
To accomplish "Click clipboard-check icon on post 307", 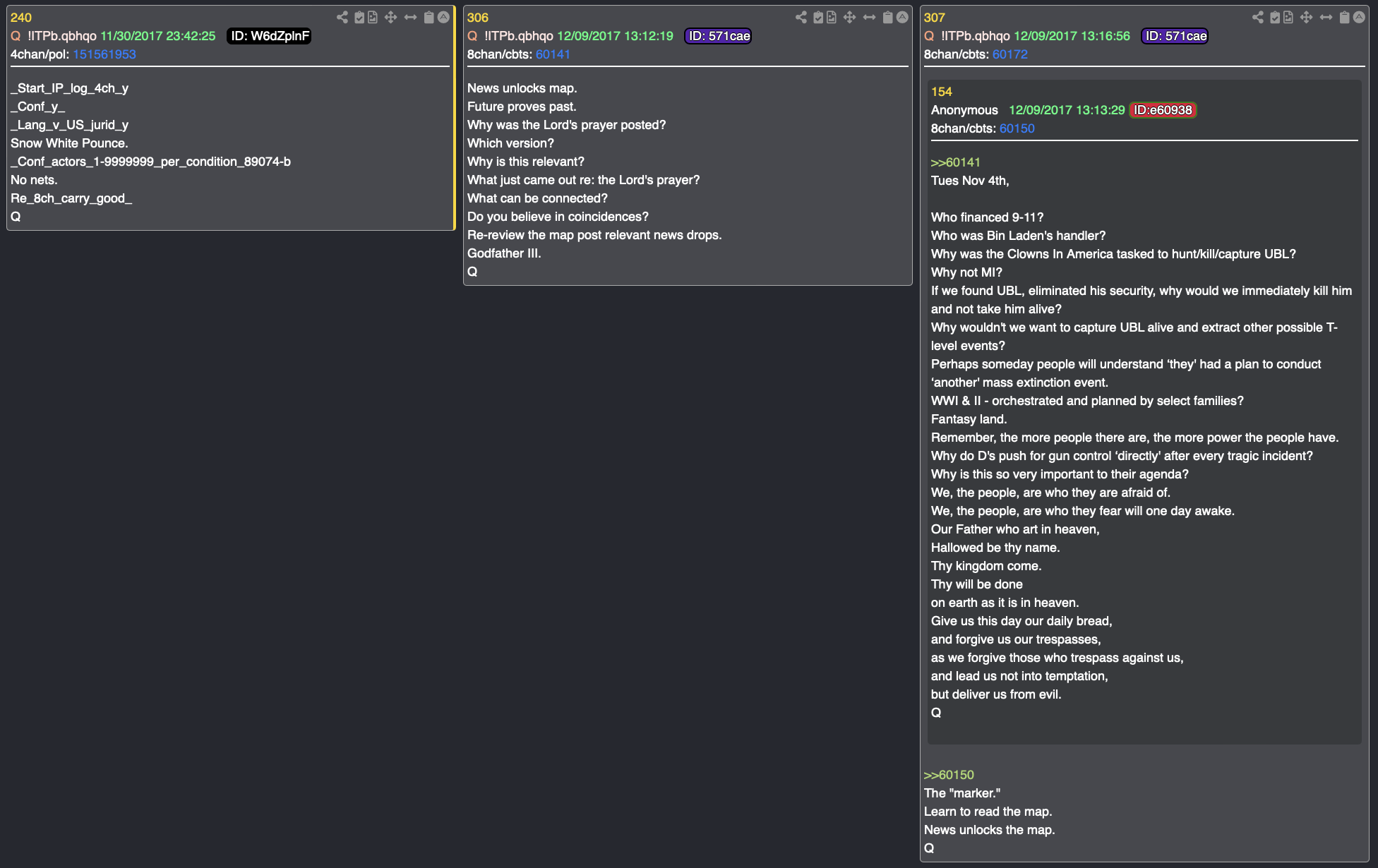I will 1275,17.
